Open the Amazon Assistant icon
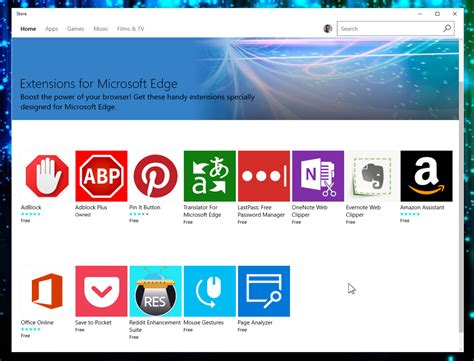 tap(426, 176)
